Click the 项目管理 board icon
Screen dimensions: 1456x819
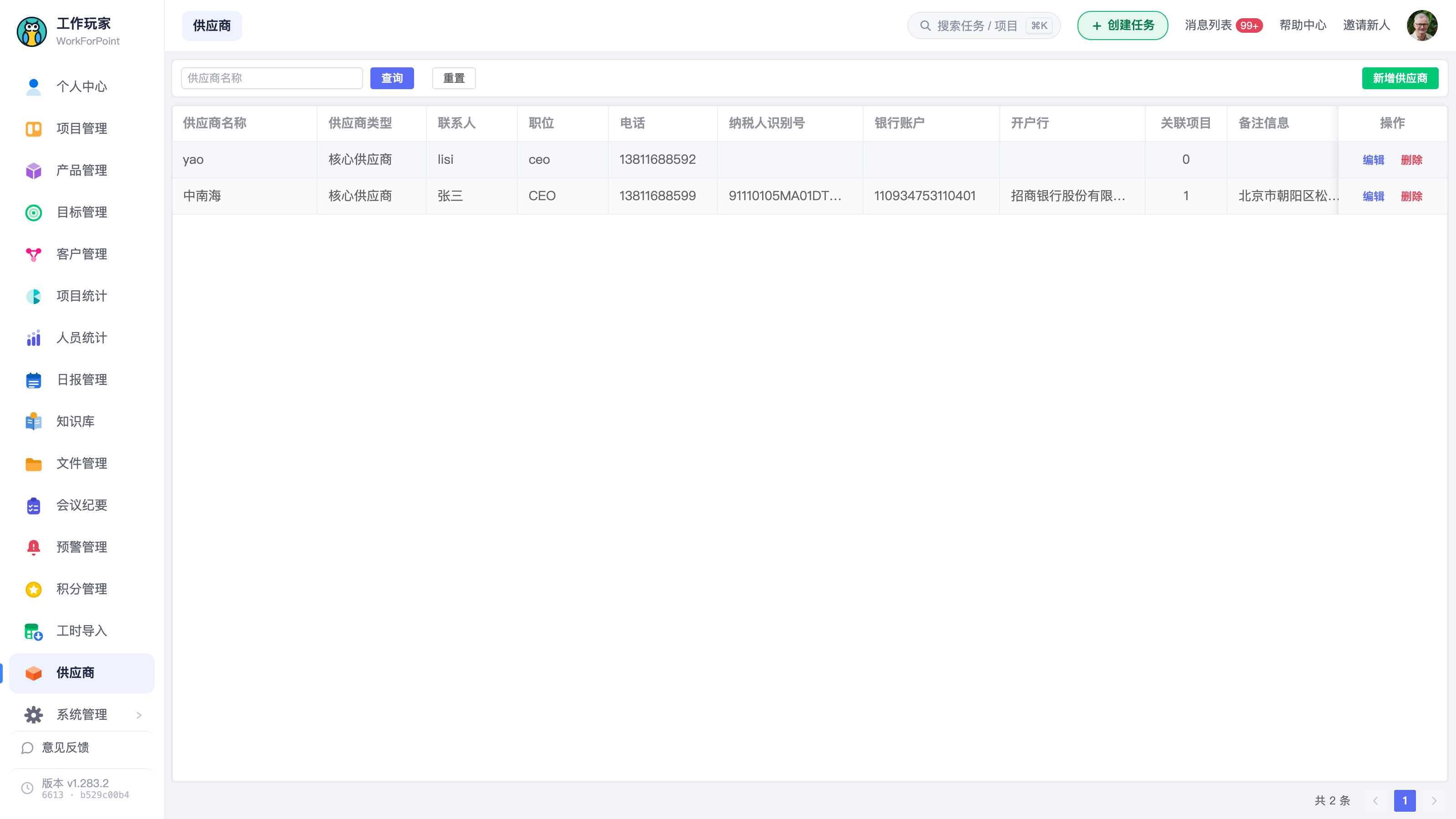(x=33, y=128)
